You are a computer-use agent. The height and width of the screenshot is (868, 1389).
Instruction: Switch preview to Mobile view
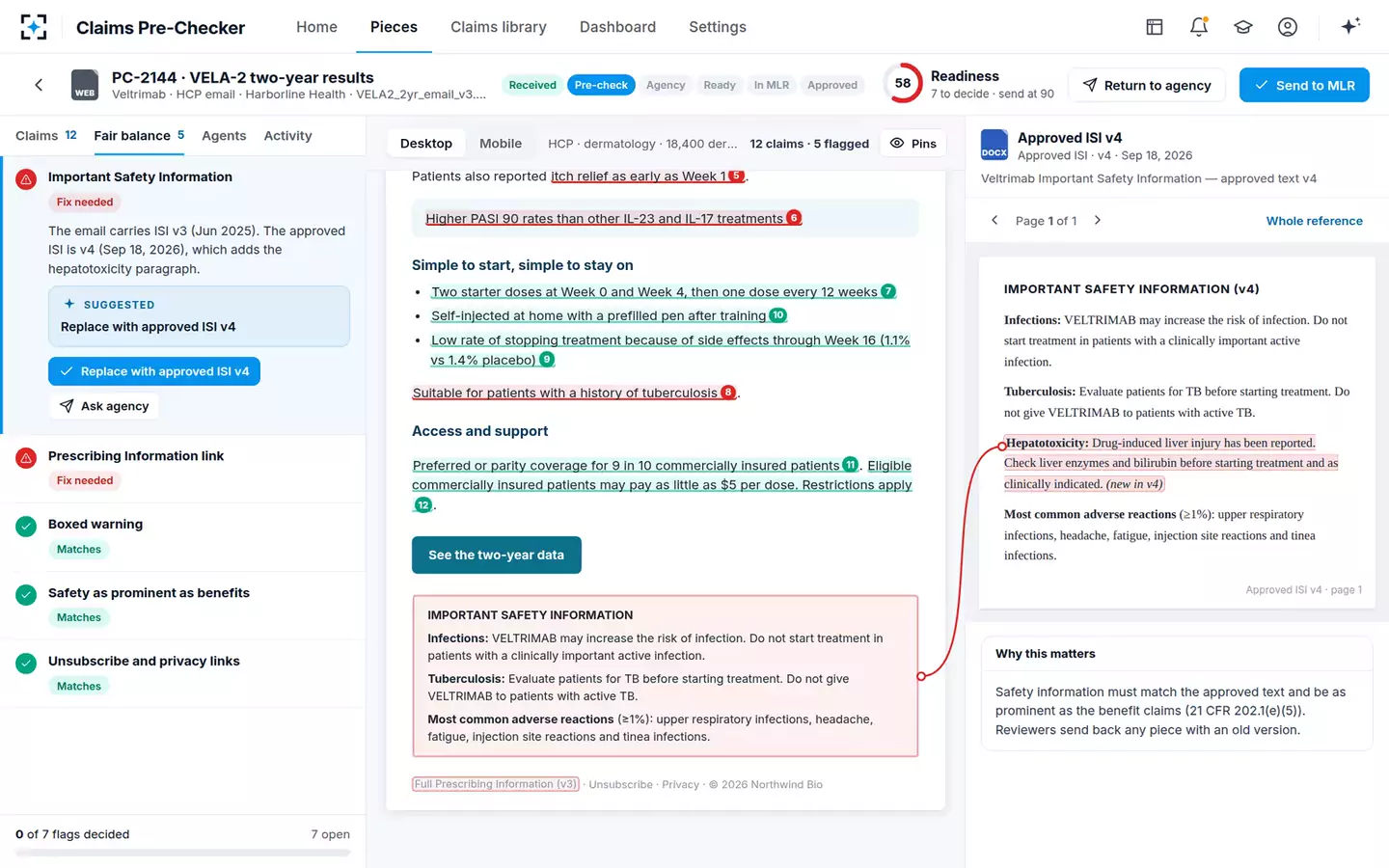click(501, 144)
